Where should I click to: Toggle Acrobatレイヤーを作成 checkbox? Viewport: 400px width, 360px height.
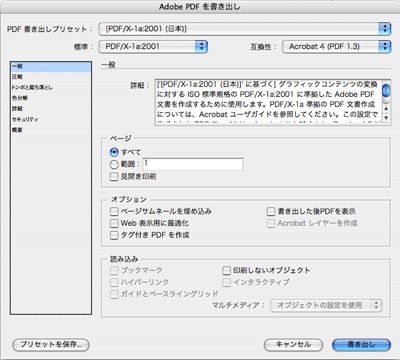[x=271, y=223]
